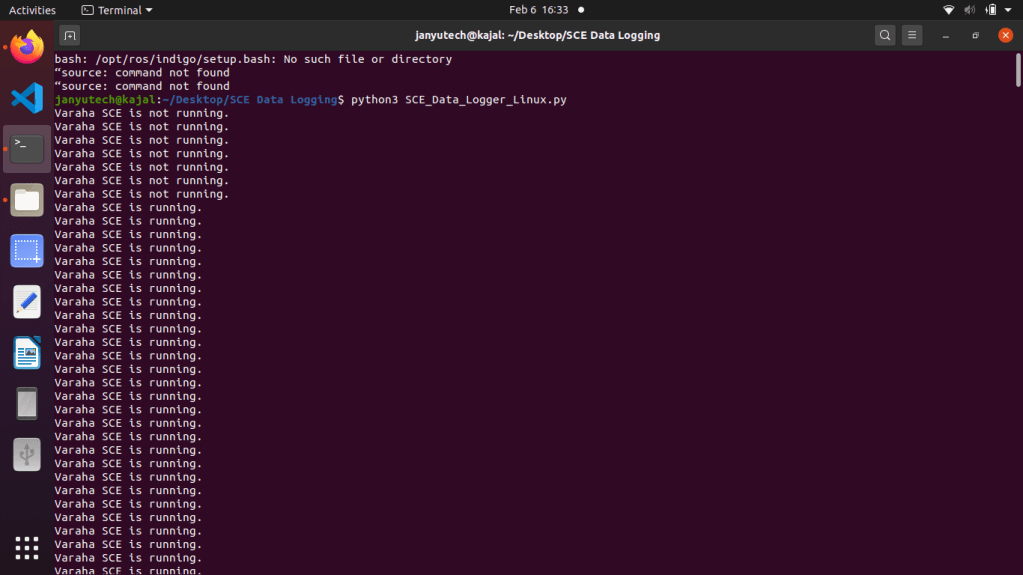Click Activities in the top bar
Screen dimensions: 1023x575
point(32,10)
